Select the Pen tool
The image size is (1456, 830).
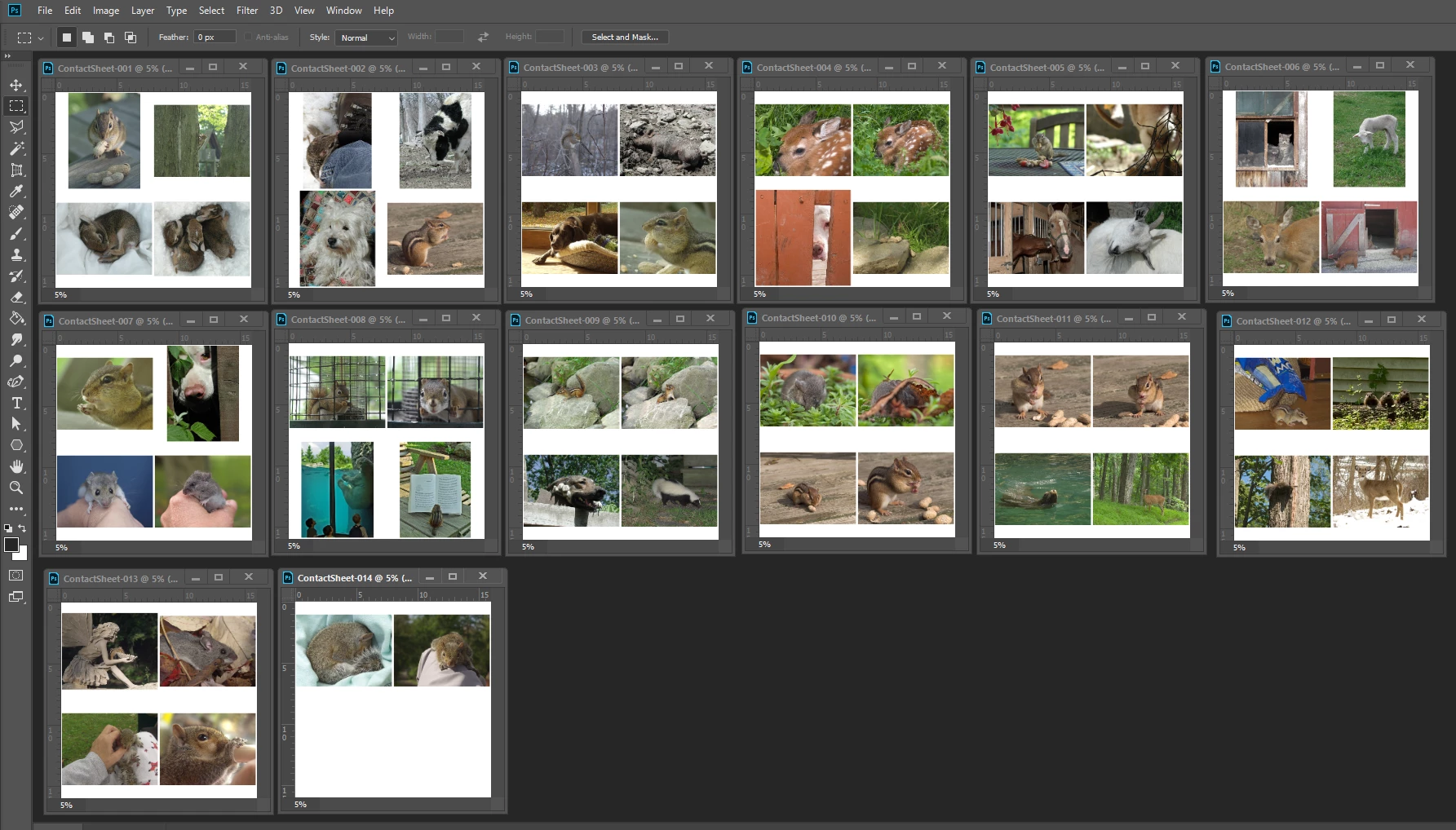16,382
